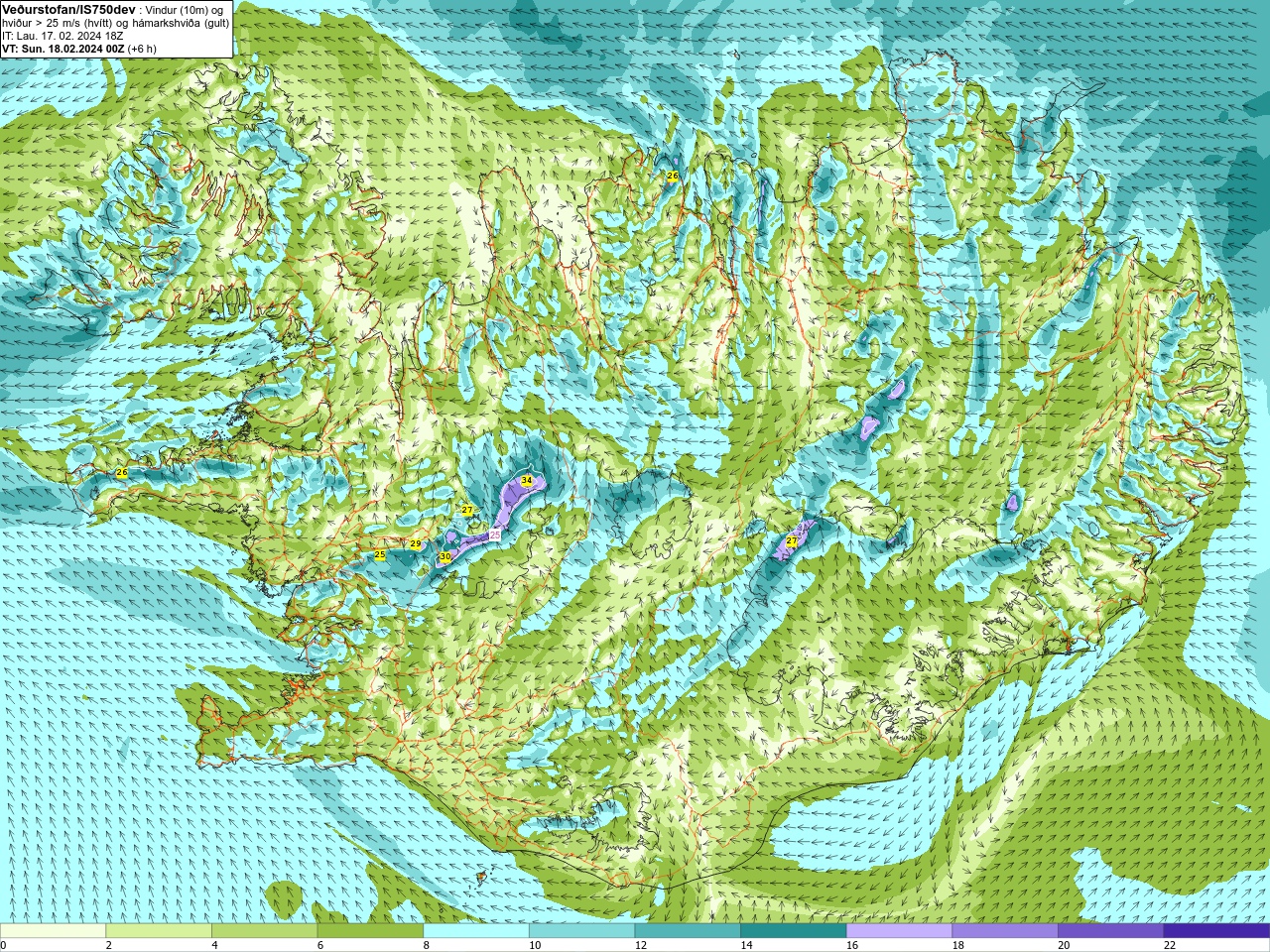The image size is (1270, 952).
Task: Click the yellow 25 gust label
Action: click(380, 555)
